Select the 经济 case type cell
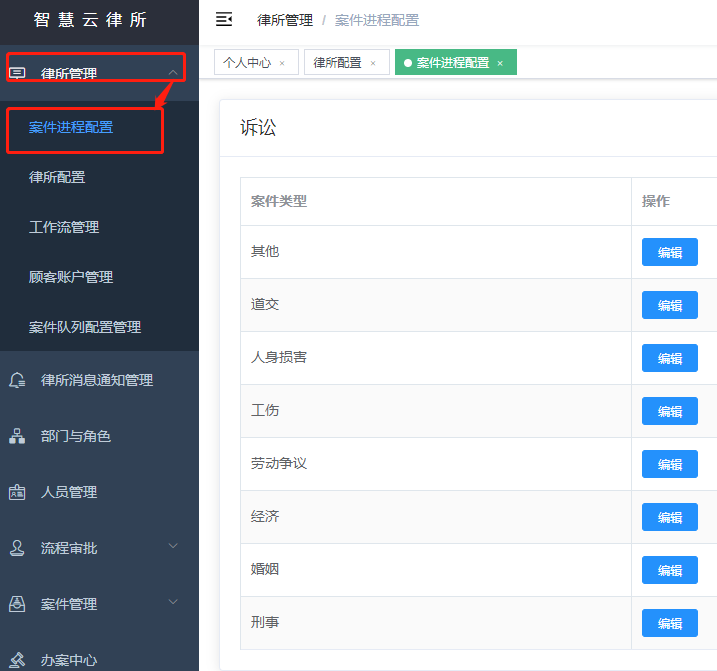 436,517
